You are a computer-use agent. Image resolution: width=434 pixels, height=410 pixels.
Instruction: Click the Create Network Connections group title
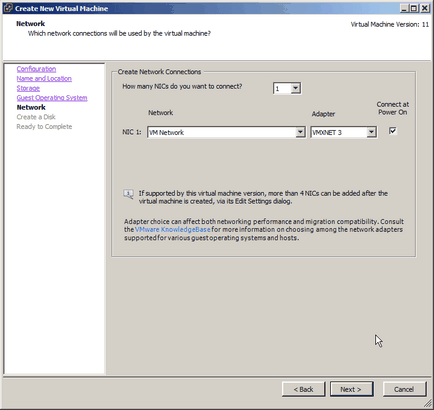(159, 72)
